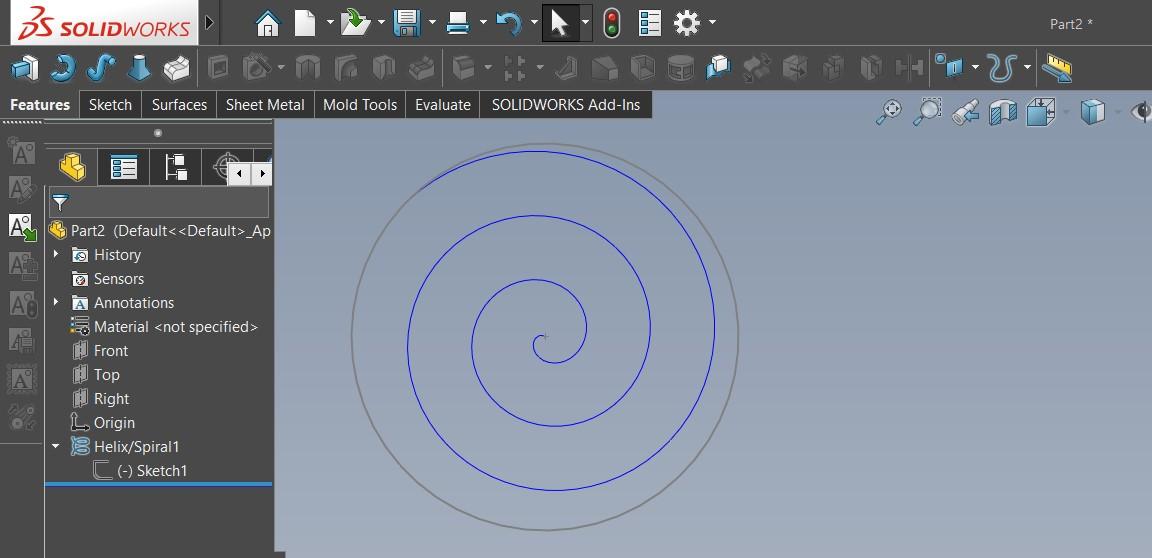Click the Curves tool icon
1152x558 pixels.
[1001, 68]
